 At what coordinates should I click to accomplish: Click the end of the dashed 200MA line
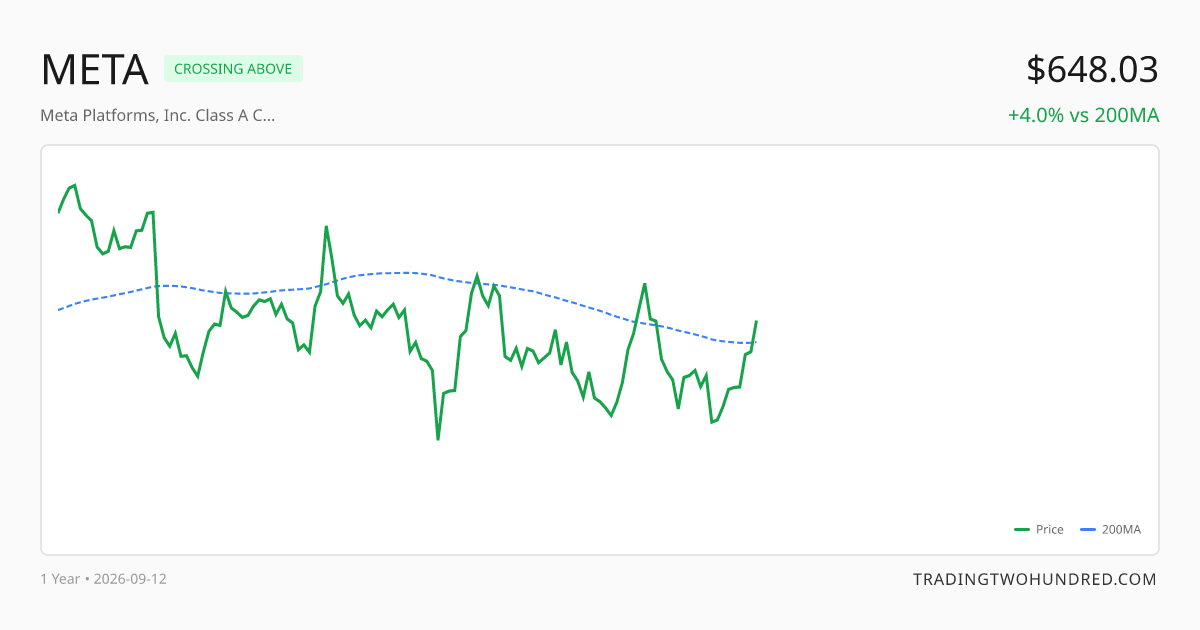tap(756, 343)
